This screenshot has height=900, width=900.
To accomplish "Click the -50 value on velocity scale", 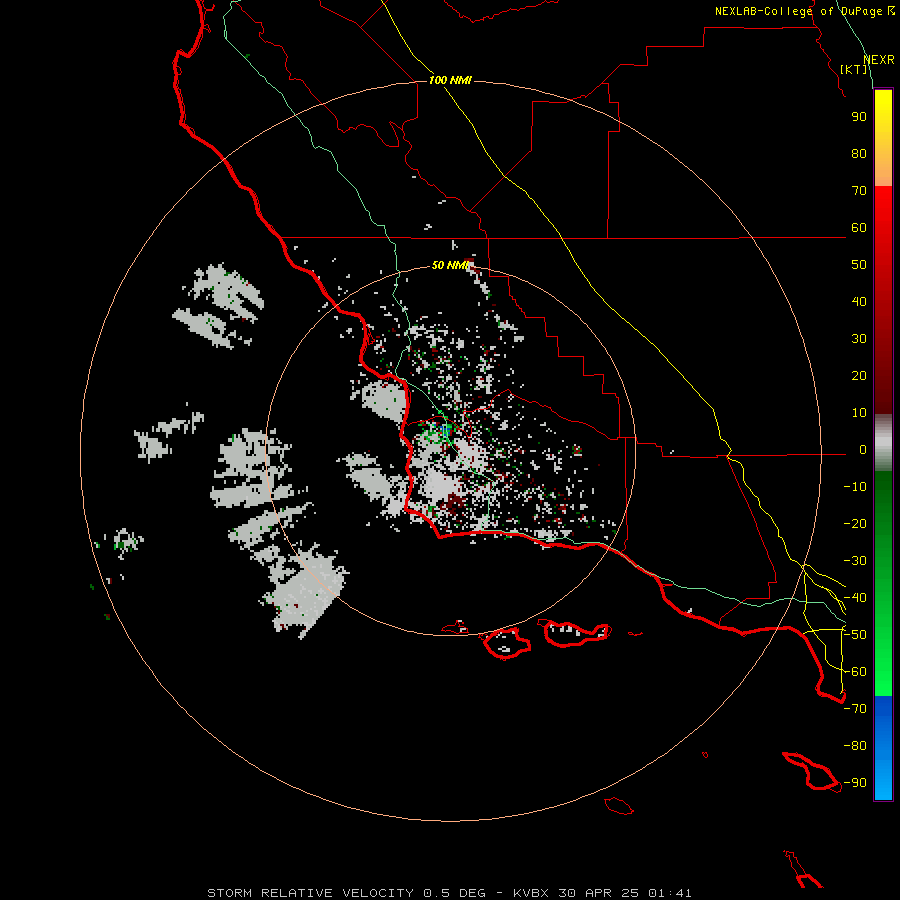I will pos(855,635).
